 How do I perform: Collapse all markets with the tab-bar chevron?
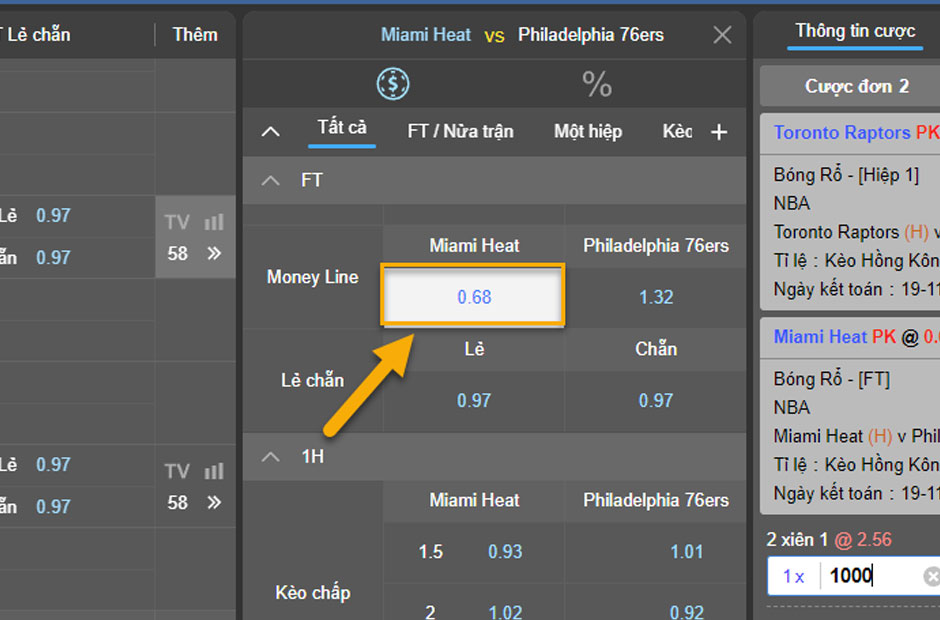271,131
